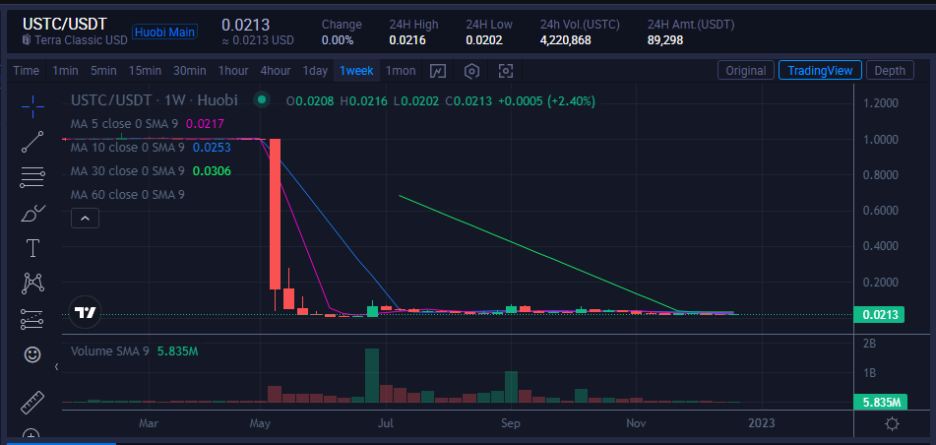Select the 1mon interval
The image size is (936, 445).
point(401,70)
